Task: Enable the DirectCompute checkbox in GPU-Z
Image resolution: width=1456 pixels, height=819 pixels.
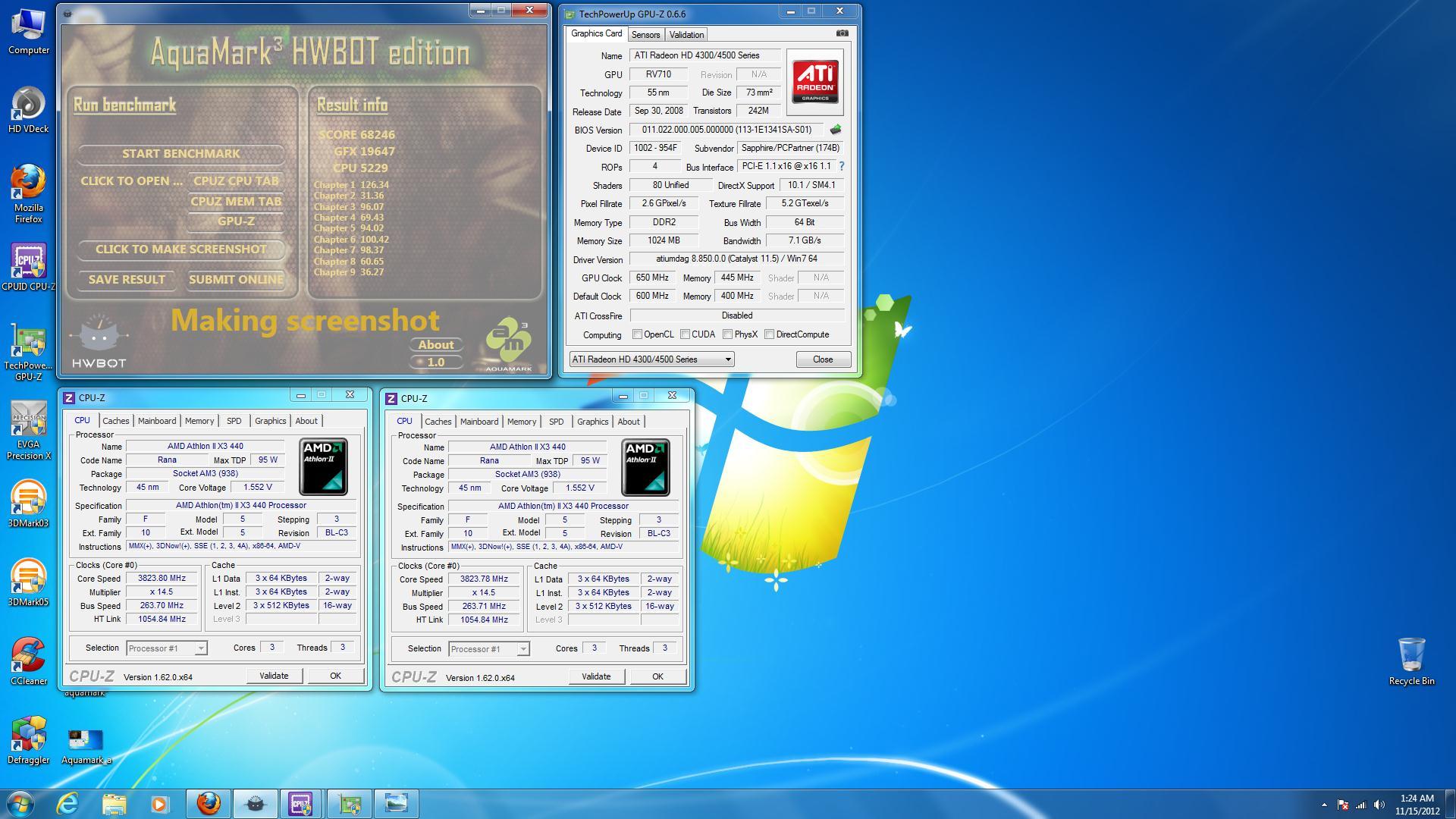Action: click(770, 334)
